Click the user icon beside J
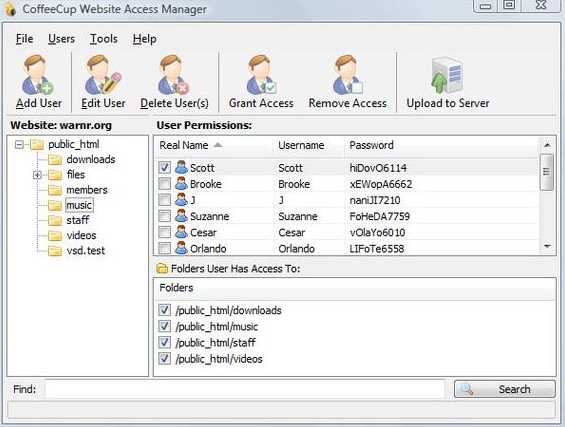565x427 pixels. (x=181, y=200)
